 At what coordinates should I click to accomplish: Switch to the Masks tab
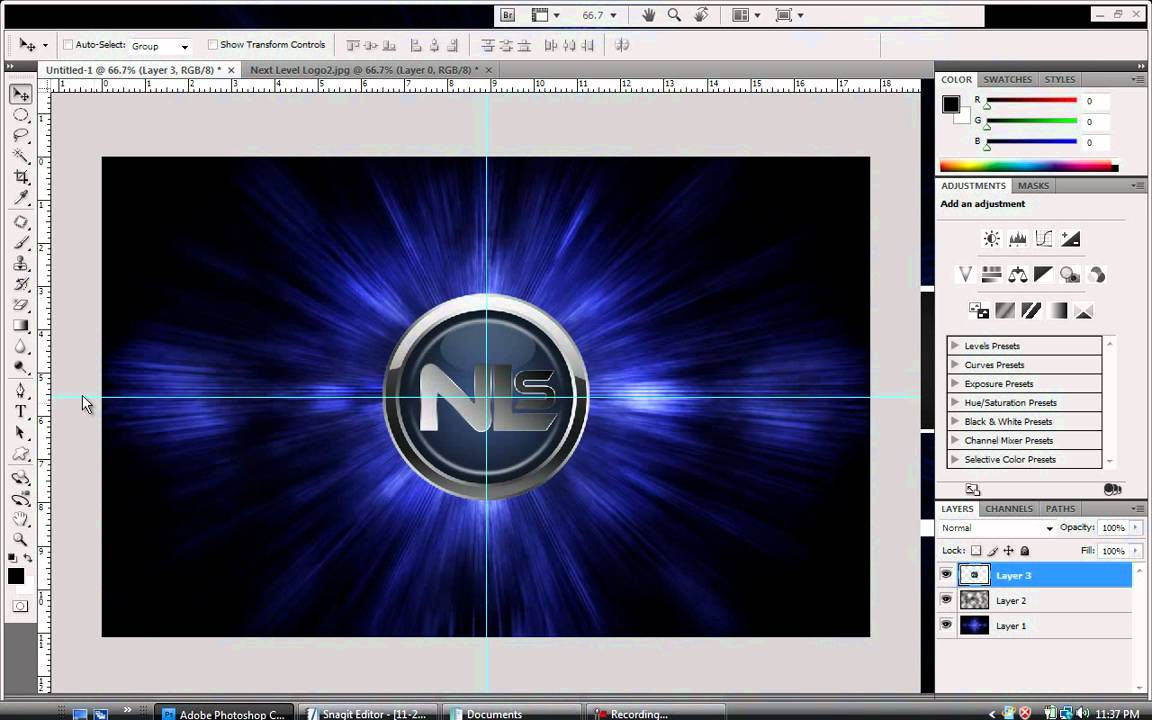coord(1033,186)
